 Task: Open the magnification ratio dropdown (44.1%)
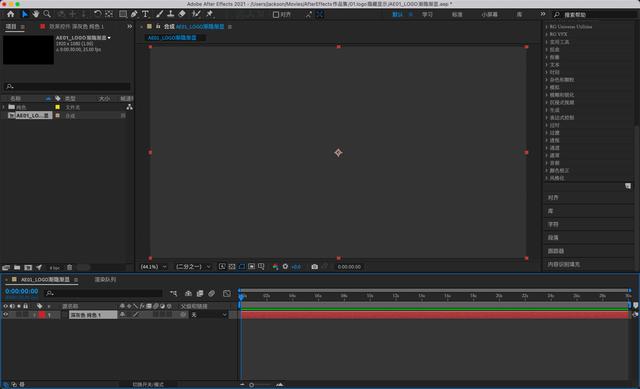click(x=153, y=267)
